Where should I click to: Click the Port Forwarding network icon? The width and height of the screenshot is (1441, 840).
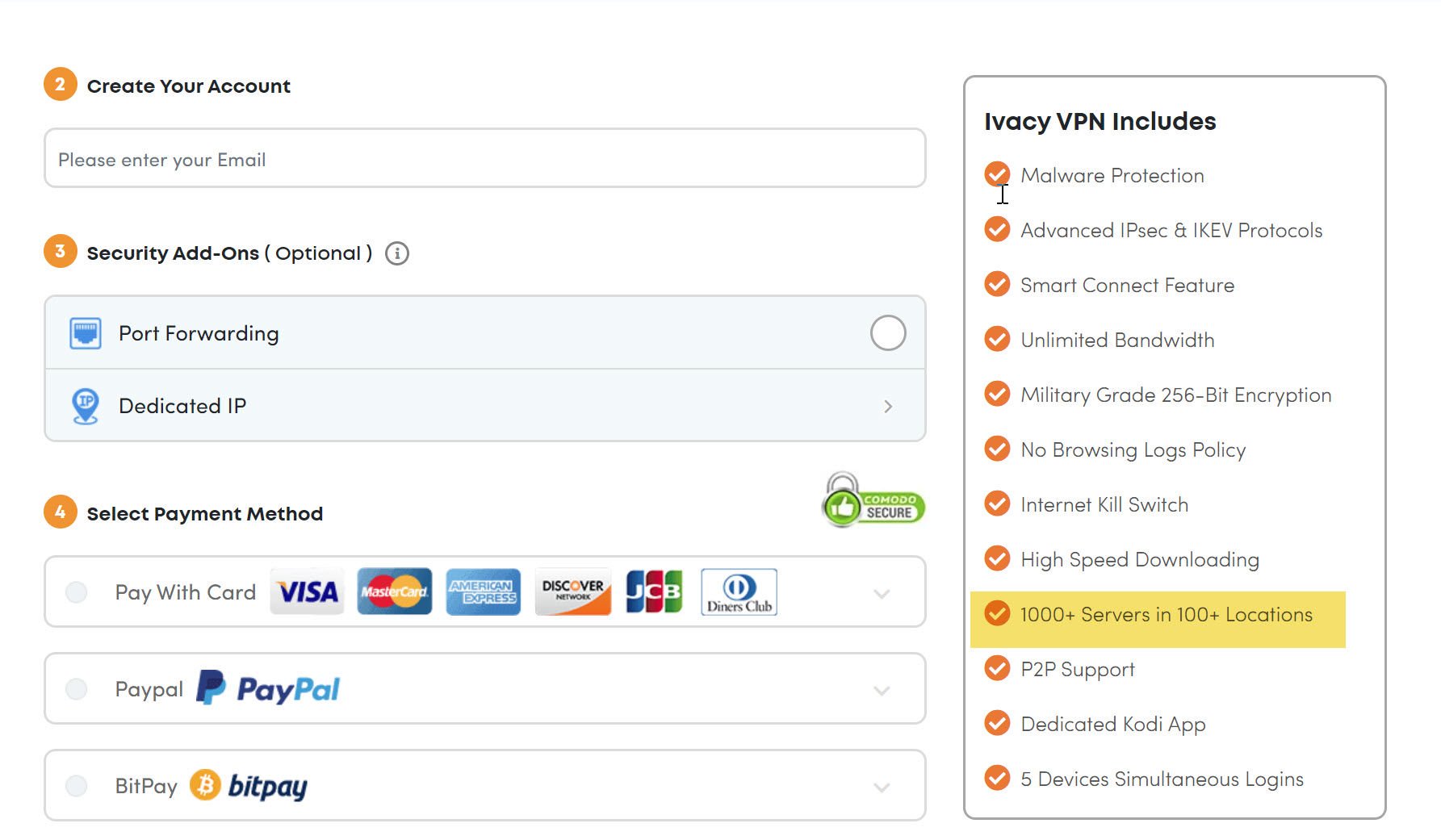[x=86, y=333]
